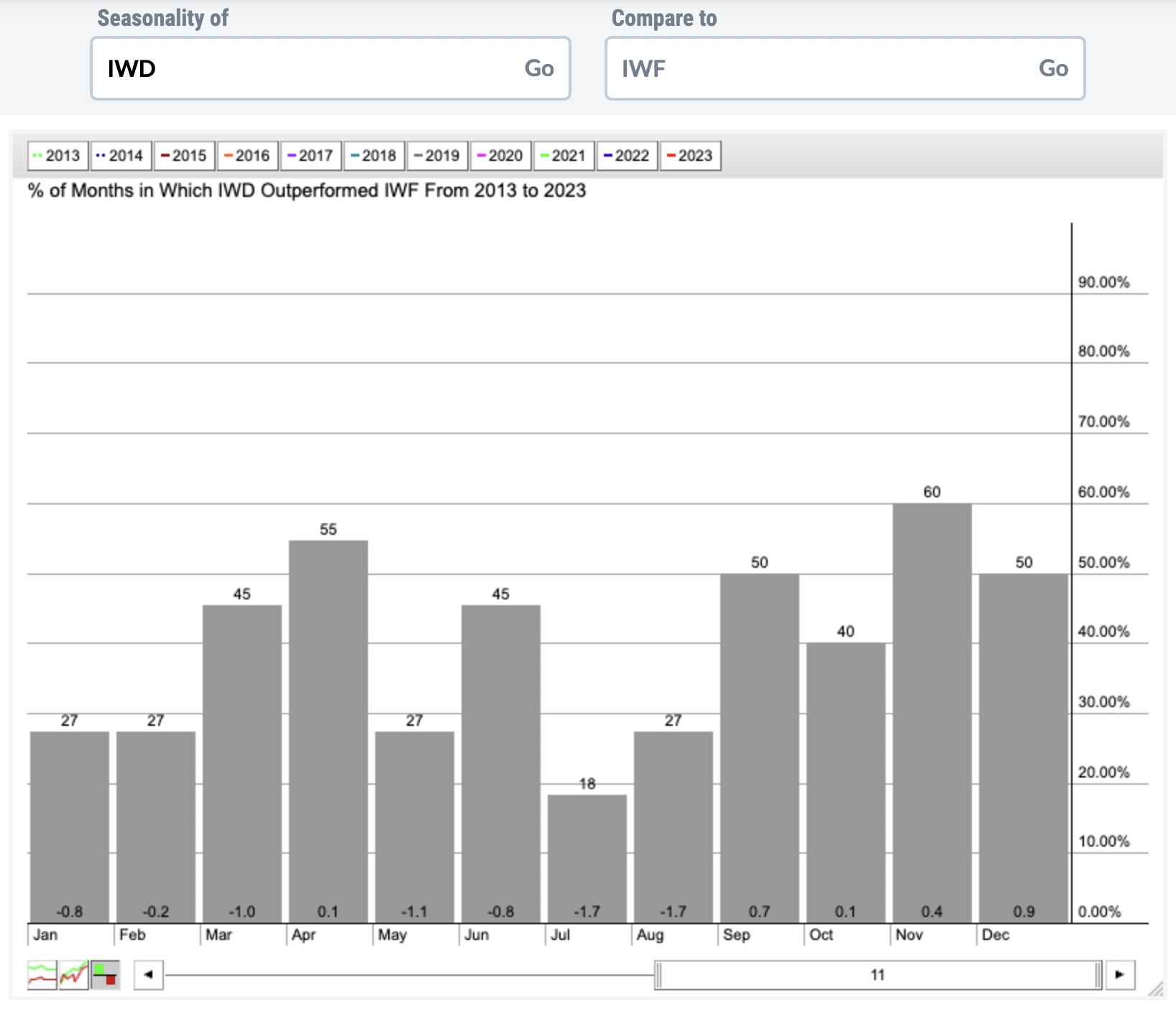Toggle the 2018 year legend item
Viewport: 1176px width, 1009px height.
[x=374, y=156]
